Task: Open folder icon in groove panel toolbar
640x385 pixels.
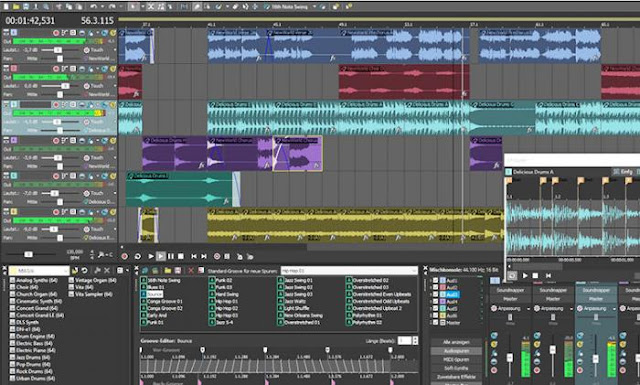Action: pos(168,271)
